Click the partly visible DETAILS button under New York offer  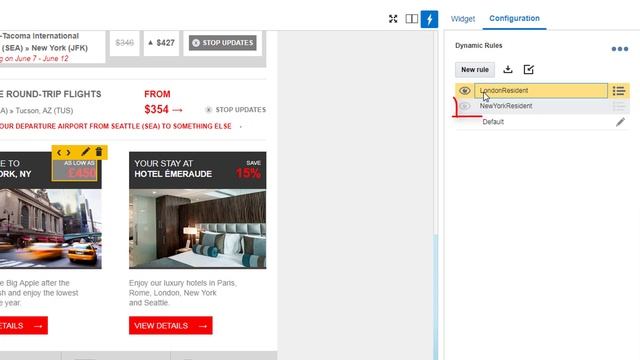point(24,326)
